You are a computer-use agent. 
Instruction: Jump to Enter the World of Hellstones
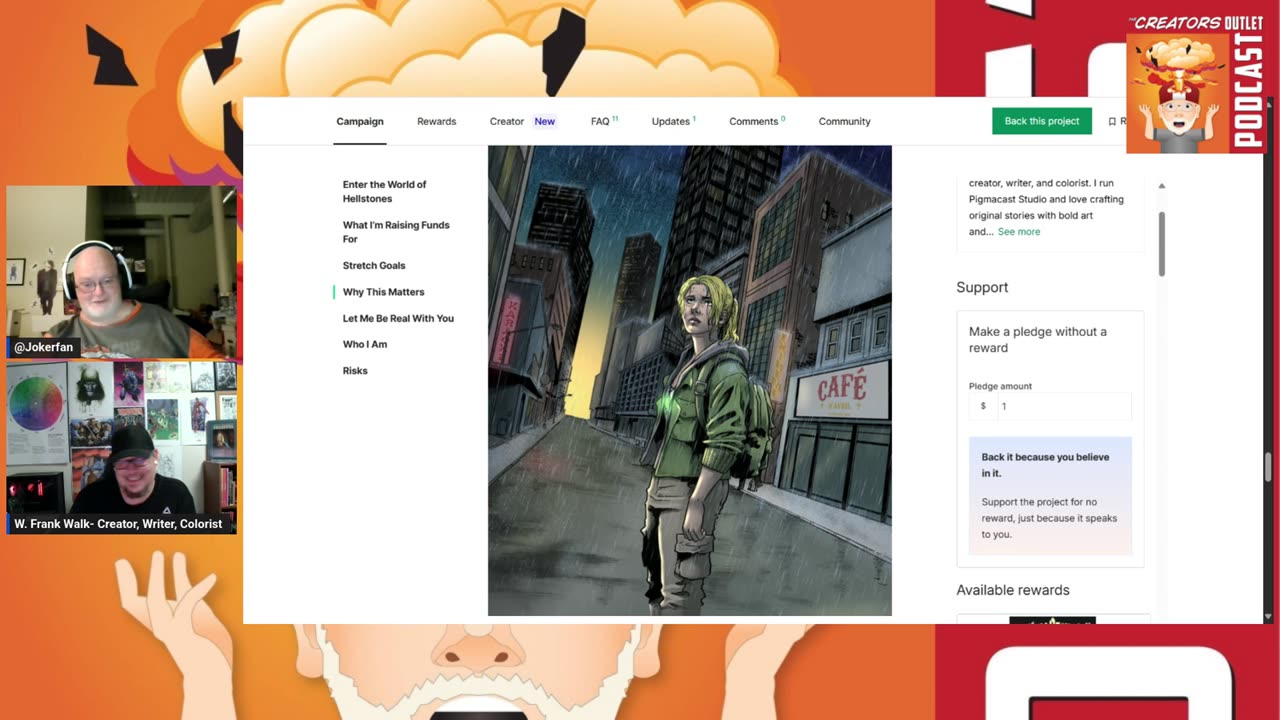pos(384,191)
